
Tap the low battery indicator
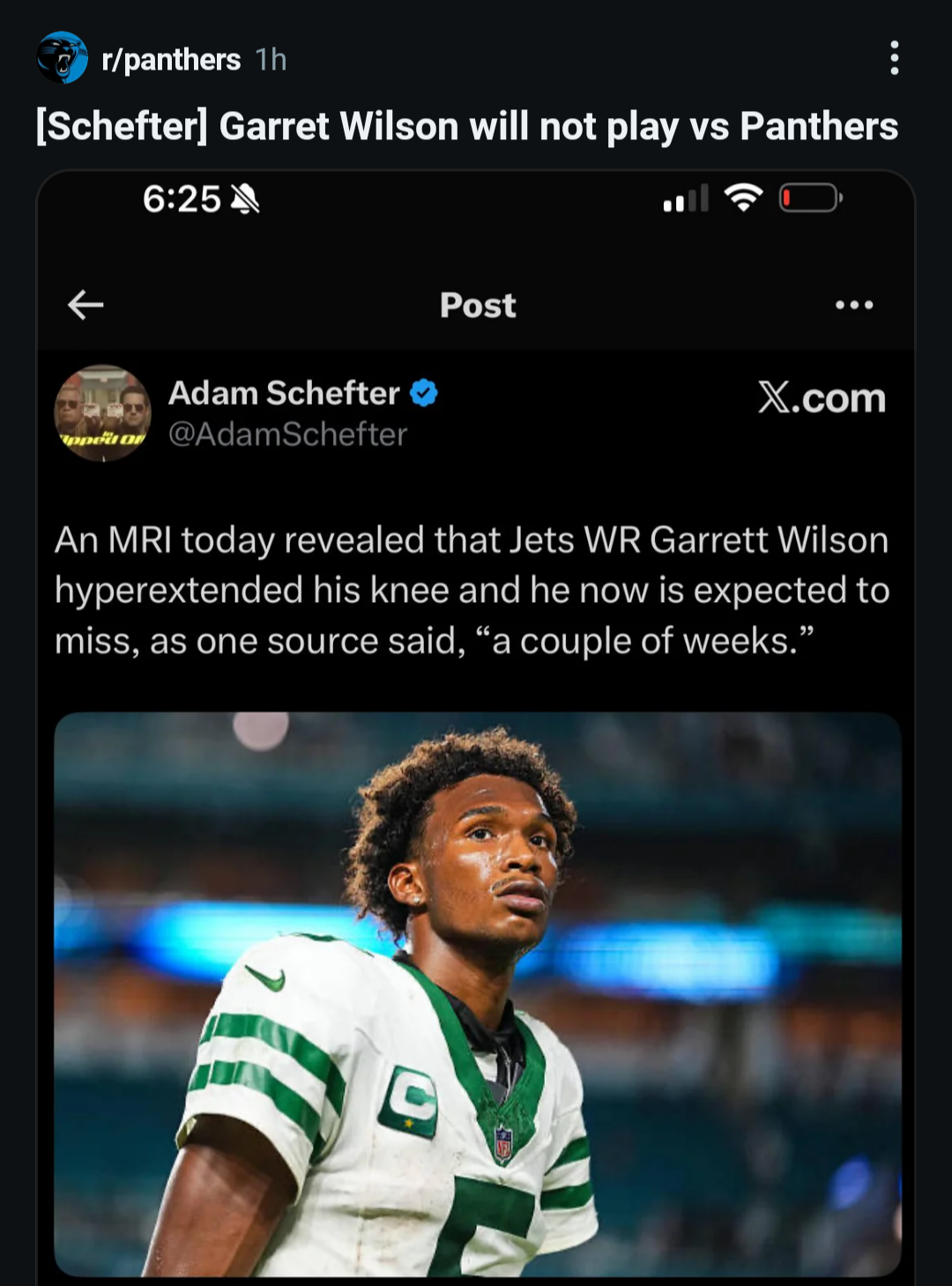pyautogui.click(x=810, y=198)
